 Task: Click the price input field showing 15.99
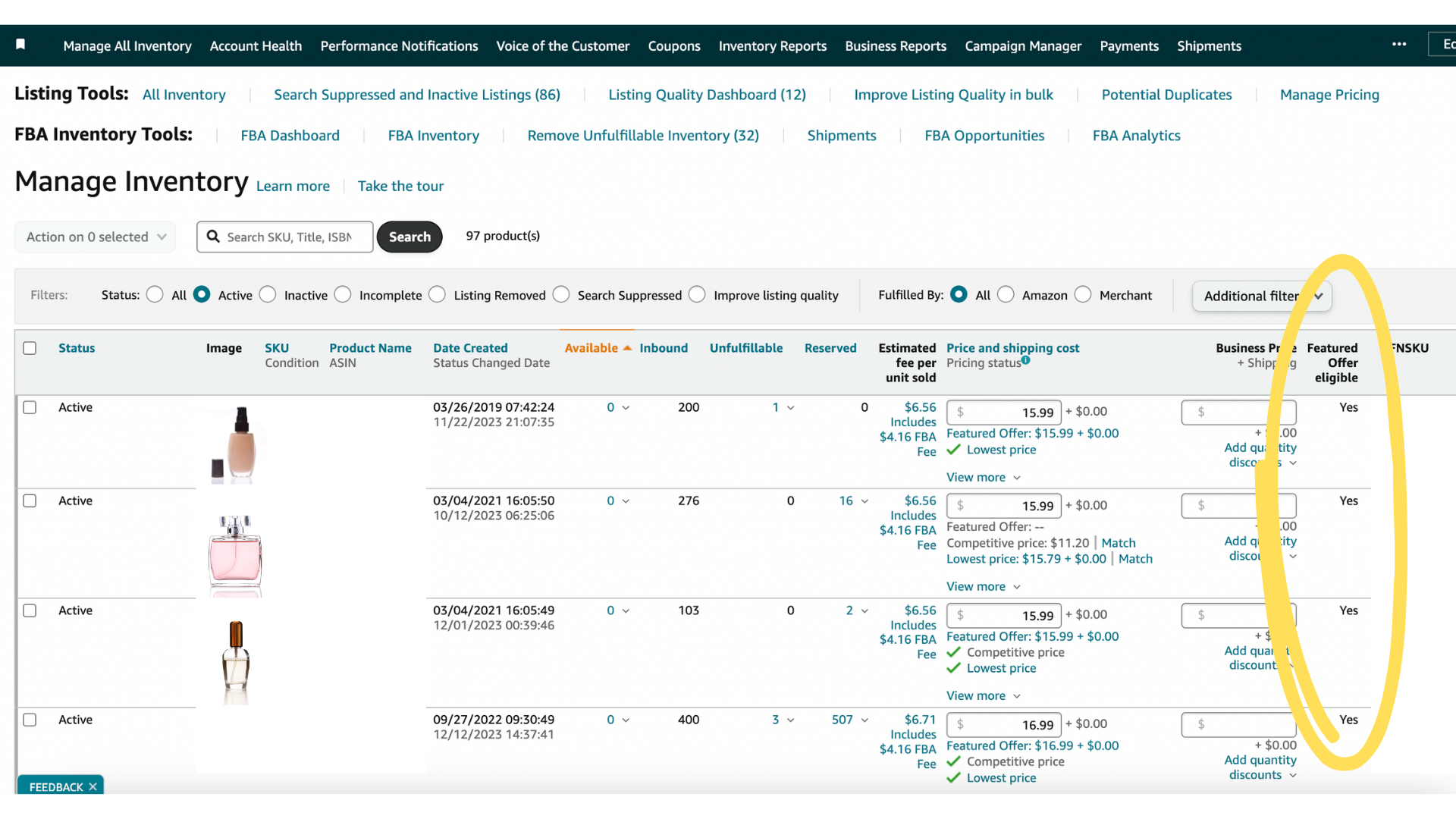tap(1004, 412)
